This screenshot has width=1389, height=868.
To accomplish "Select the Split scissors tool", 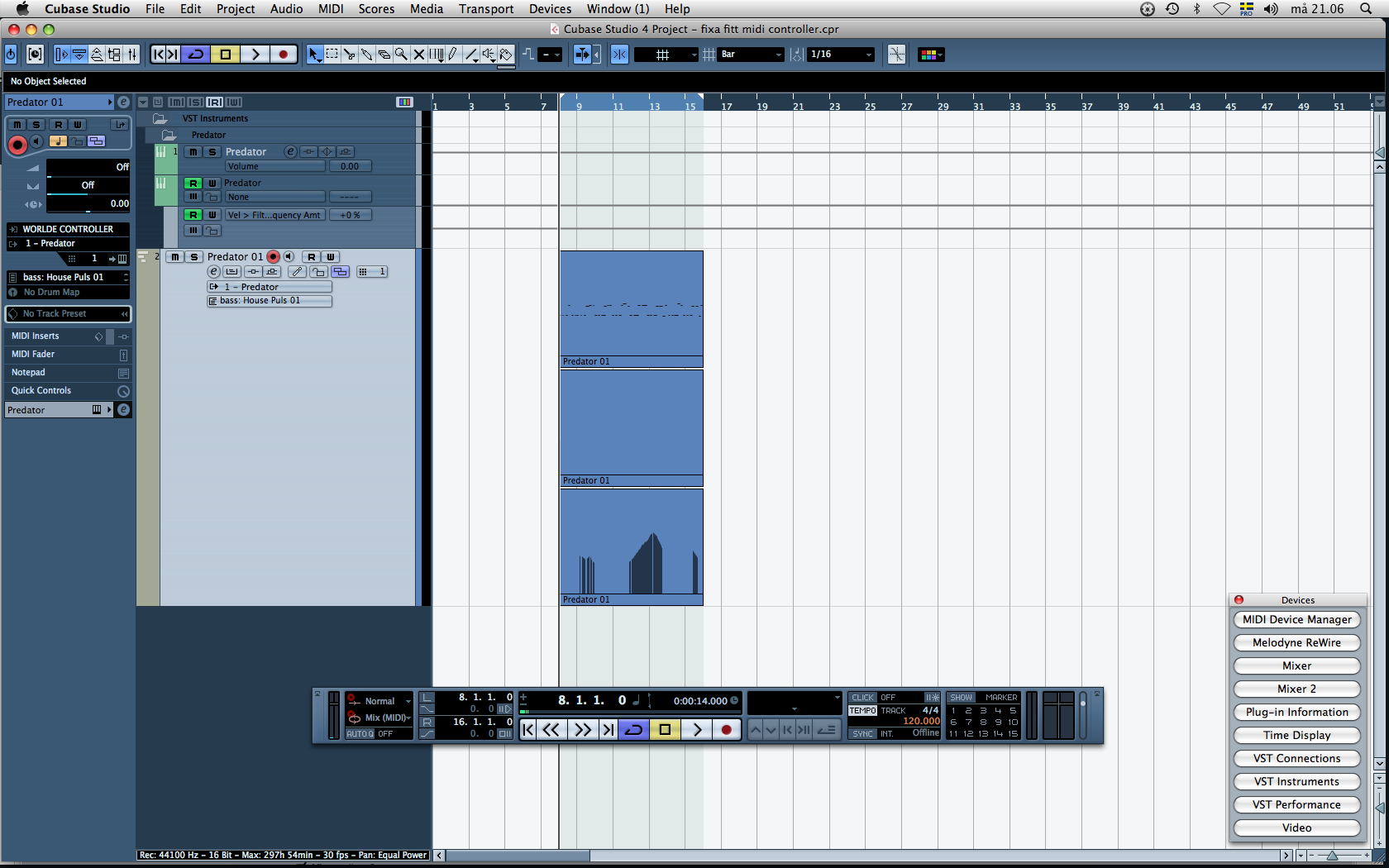I will (349, 55).
